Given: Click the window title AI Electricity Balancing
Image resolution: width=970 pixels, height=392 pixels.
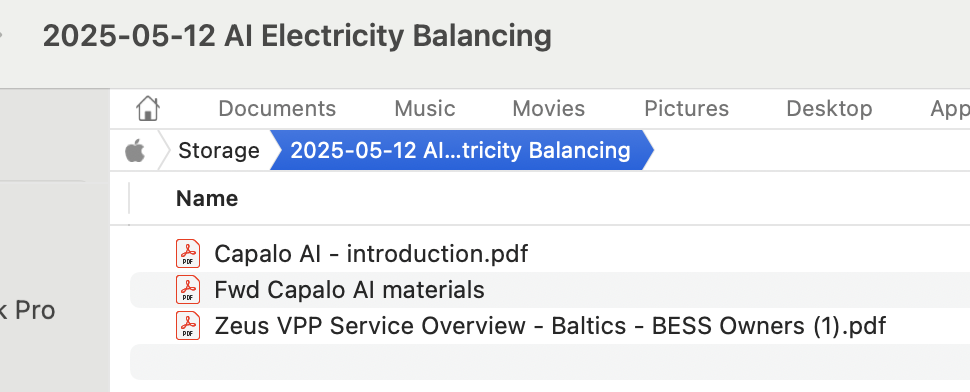Looking at the screenshot, I should click(x=297, y=36).
